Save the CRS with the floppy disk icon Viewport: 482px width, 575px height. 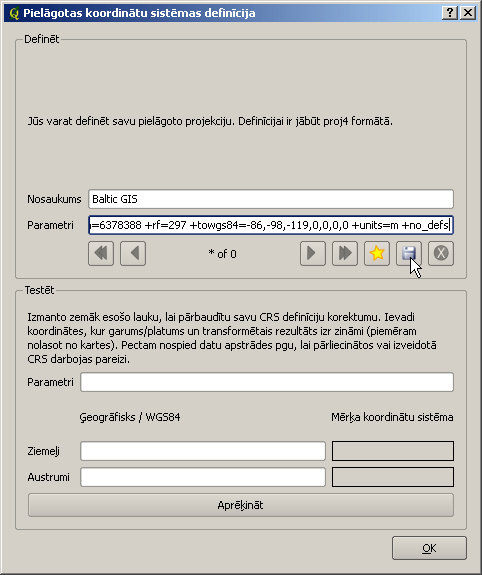[409, 253]
